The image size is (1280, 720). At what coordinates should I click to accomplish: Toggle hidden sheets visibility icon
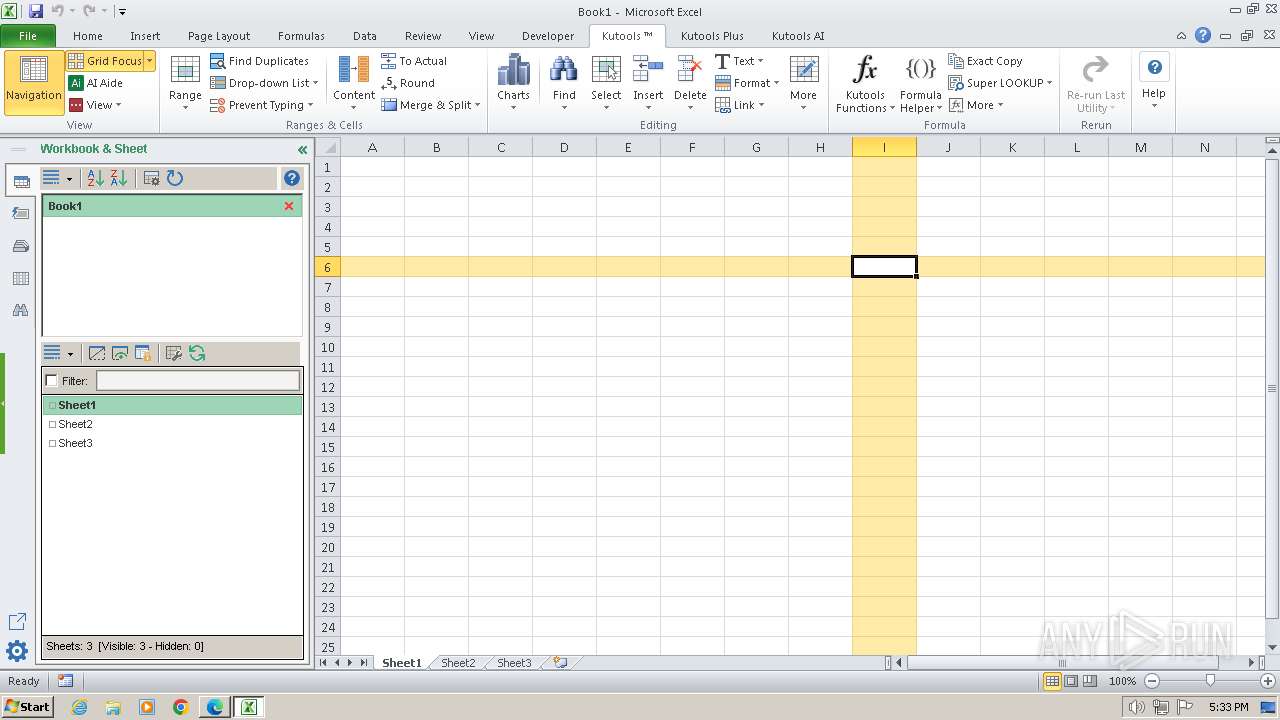[120, 353]
